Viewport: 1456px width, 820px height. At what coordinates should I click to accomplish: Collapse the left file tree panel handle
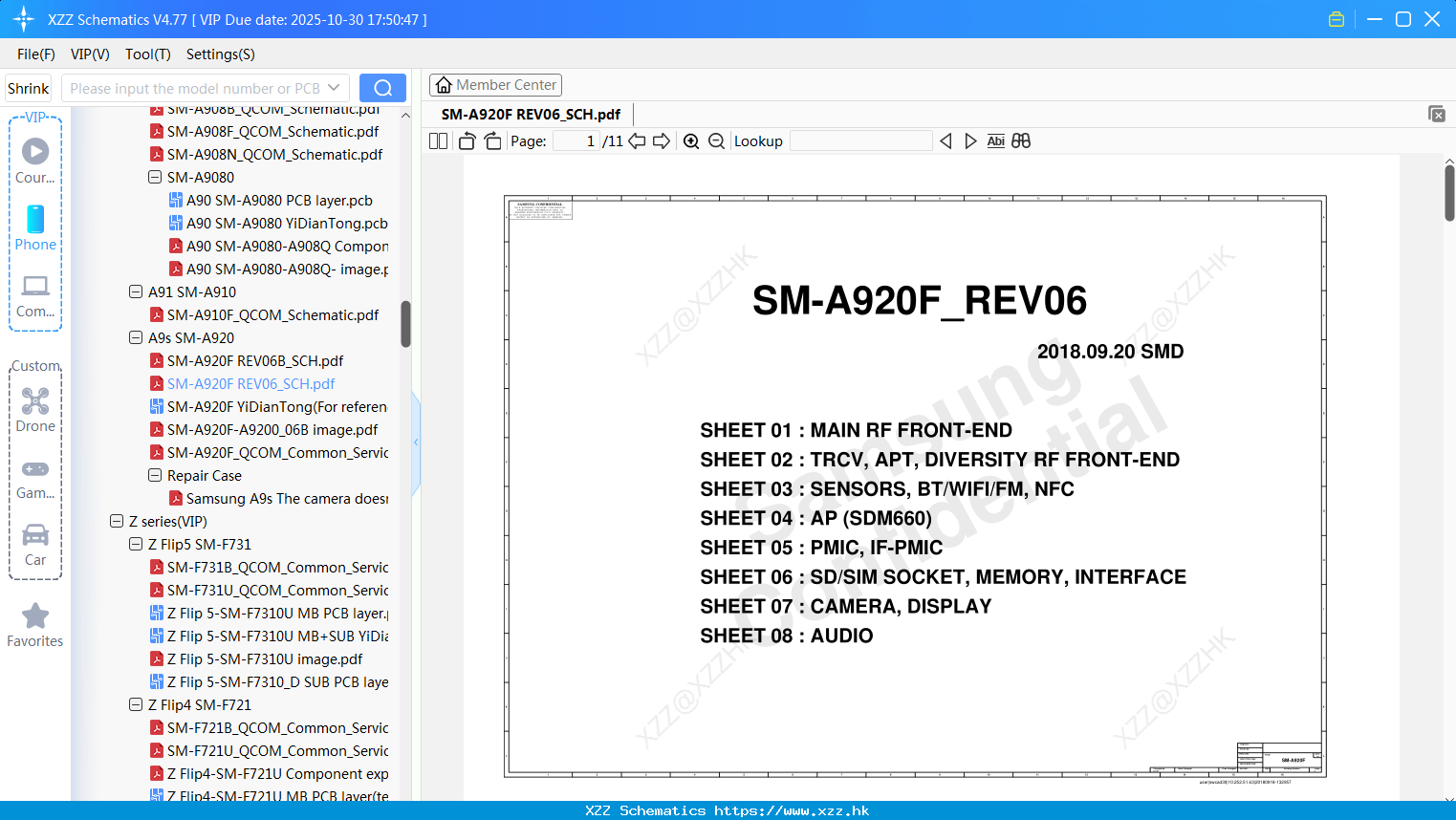tap(416, 442)
